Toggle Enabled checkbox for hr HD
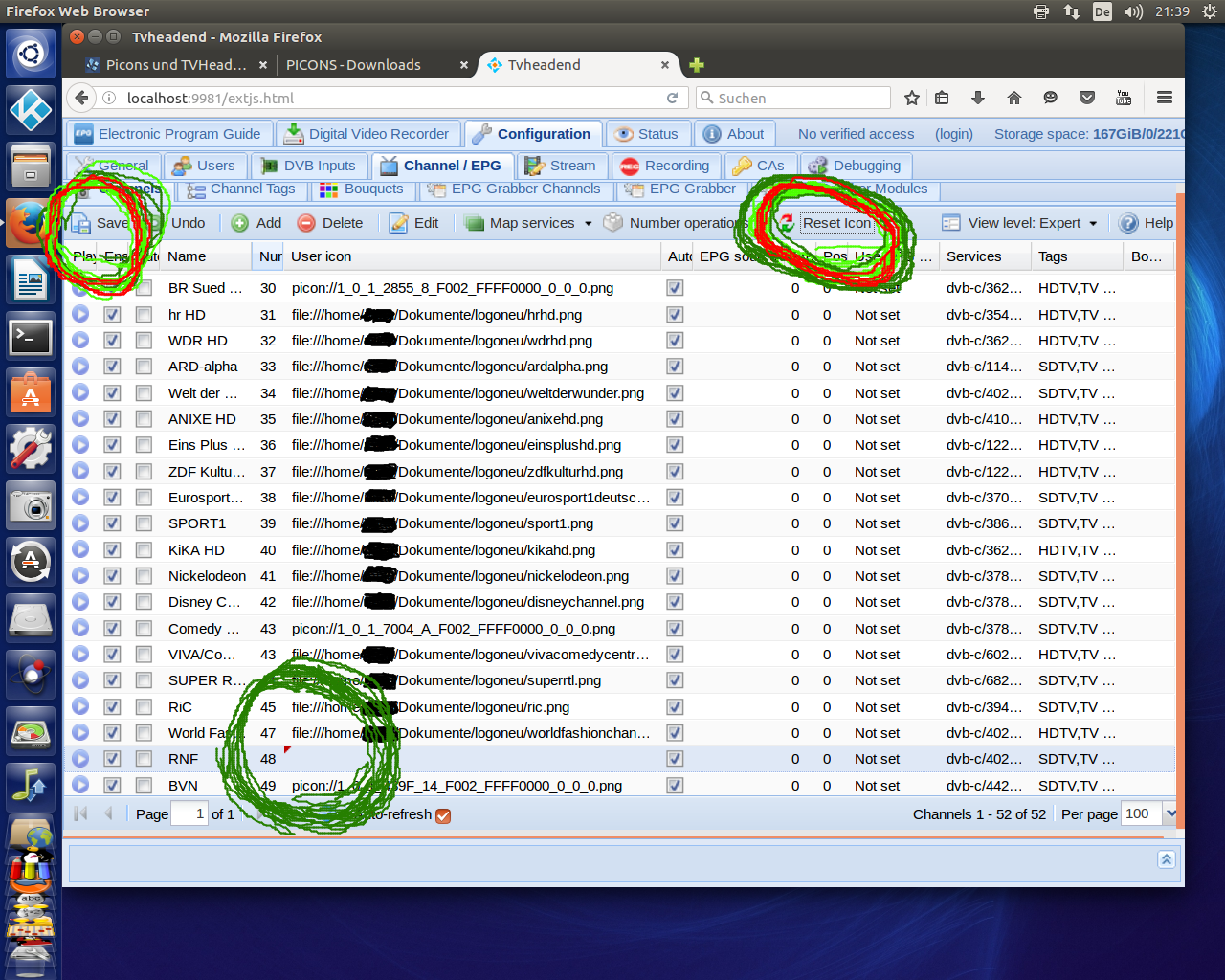Image resolution: width=1225 pixels, height=980 pixels. (x=112, y=314)
